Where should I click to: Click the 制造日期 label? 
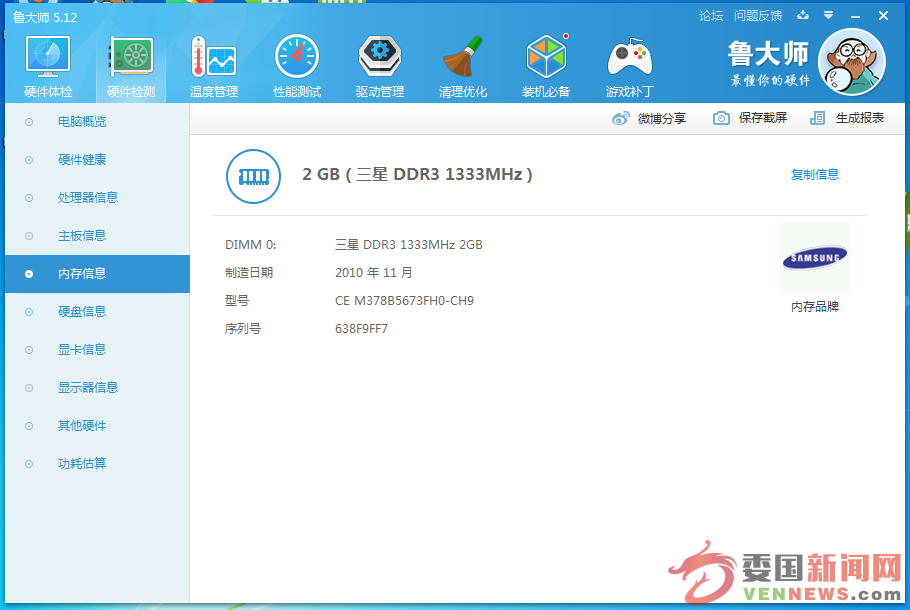click(249, 273)
